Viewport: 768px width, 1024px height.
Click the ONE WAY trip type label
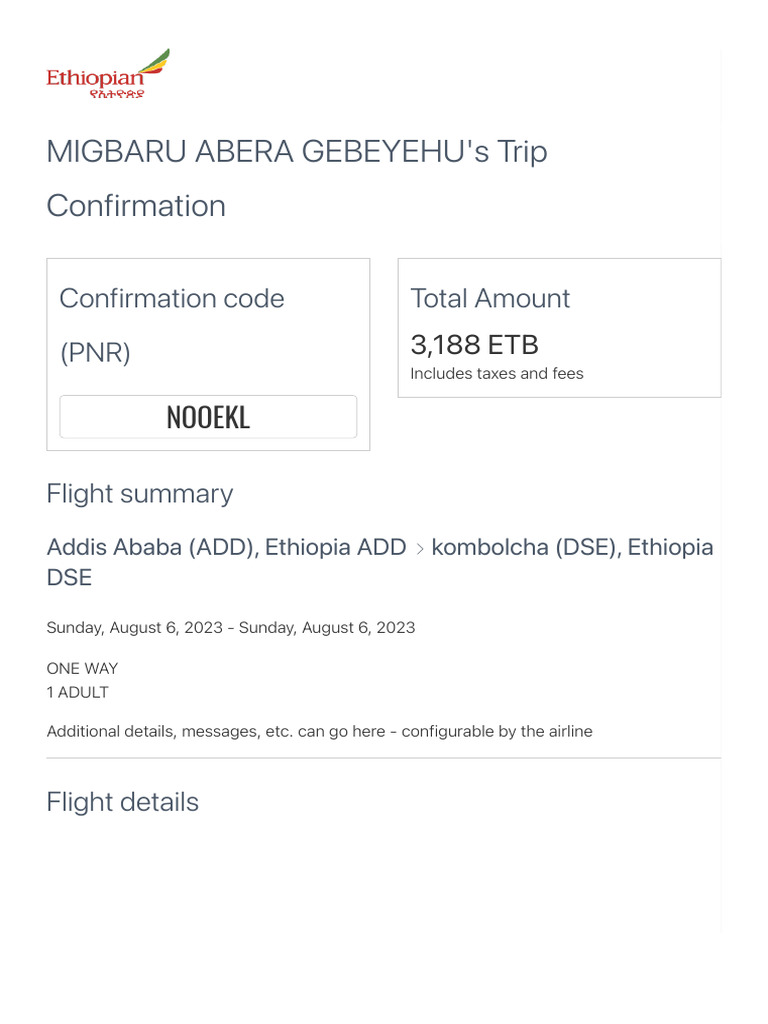(x=82, y=668)
